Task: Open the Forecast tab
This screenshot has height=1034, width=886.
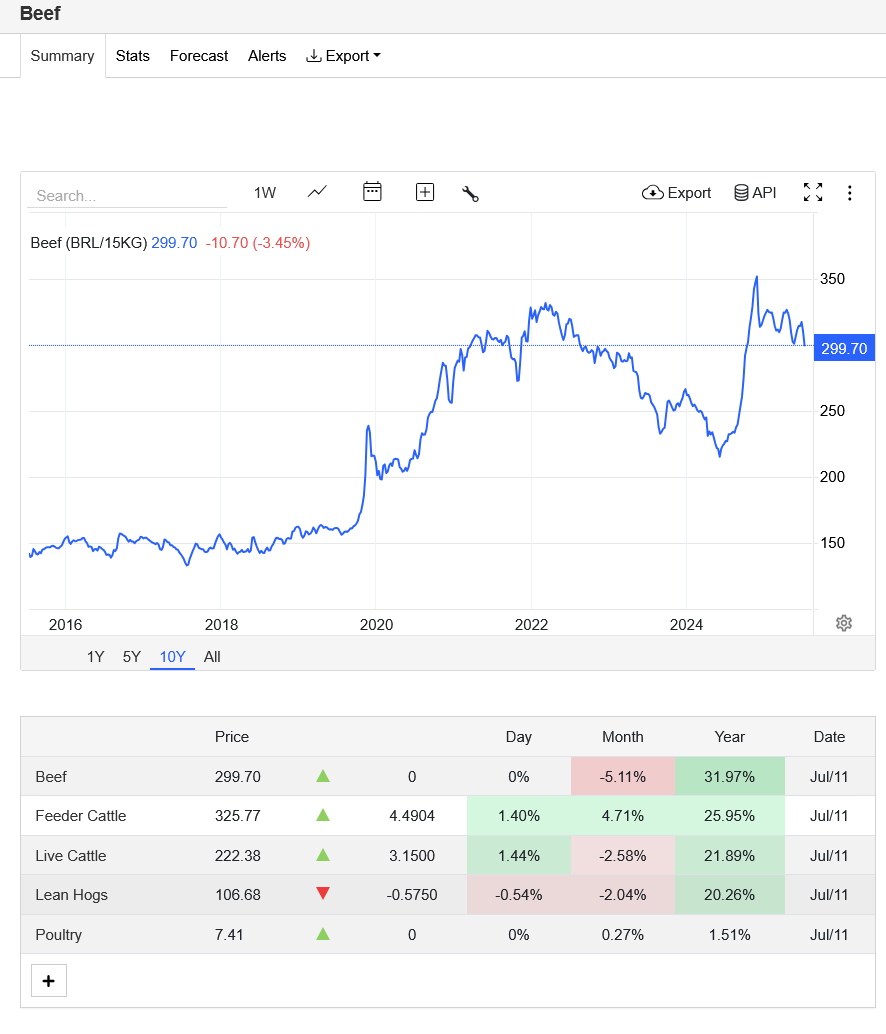Action: click(x=199, y=56)
